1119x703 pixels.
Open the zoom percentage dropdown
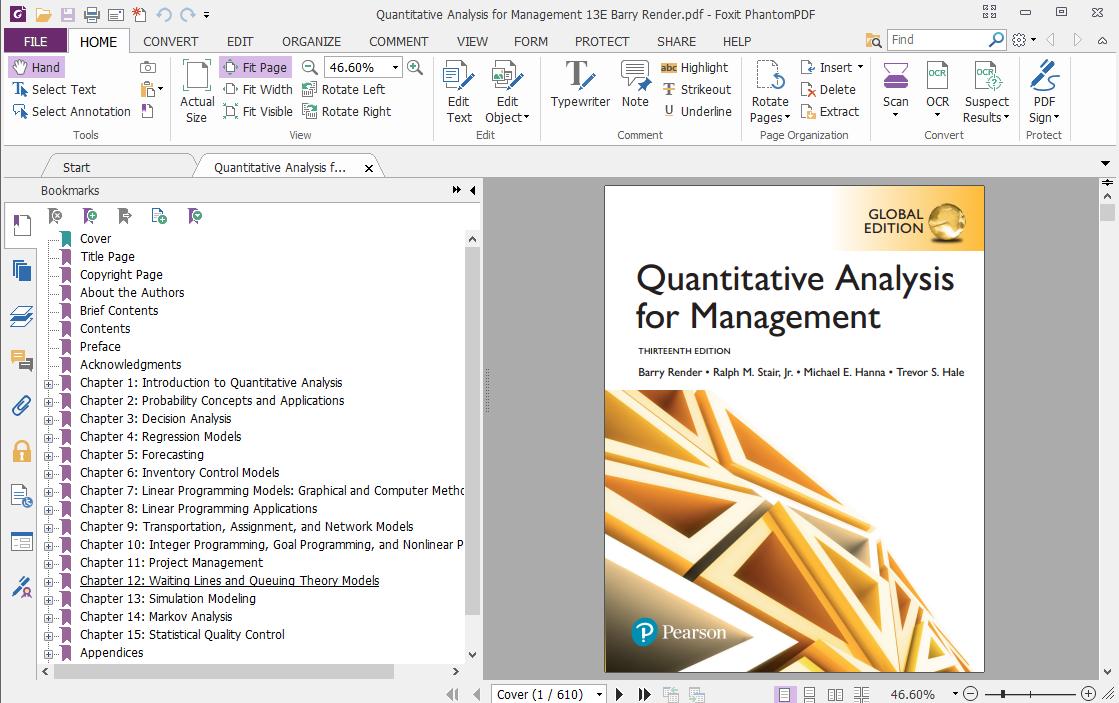pyautogui.click(x=395, y=67)
